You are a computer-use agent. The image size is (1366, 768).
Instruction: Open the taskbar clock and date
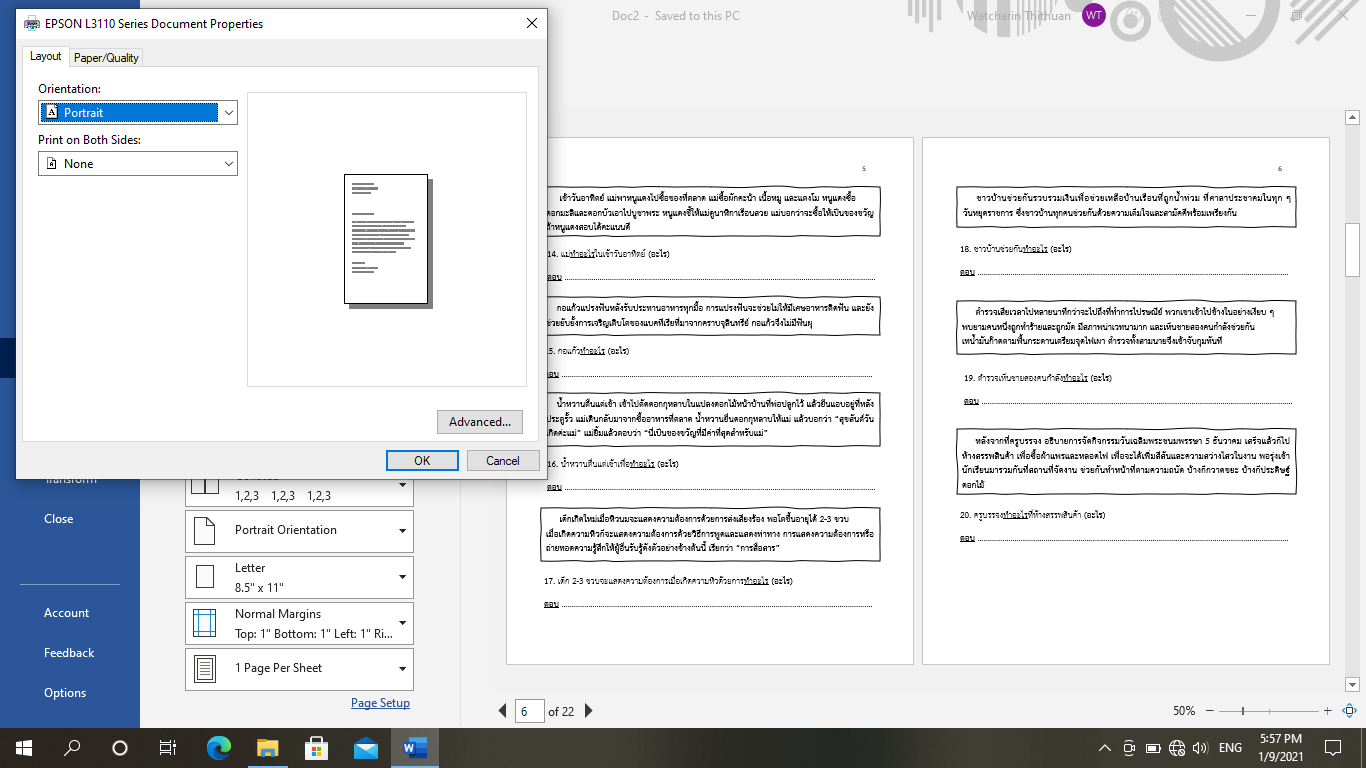pos(1281,747)
